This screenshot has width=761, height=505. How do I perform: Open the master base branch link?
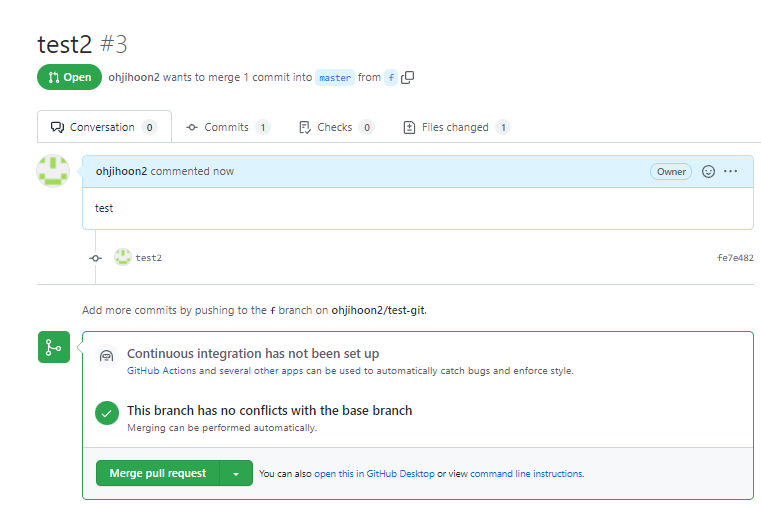pyautogui.click(x=335, y=78)
